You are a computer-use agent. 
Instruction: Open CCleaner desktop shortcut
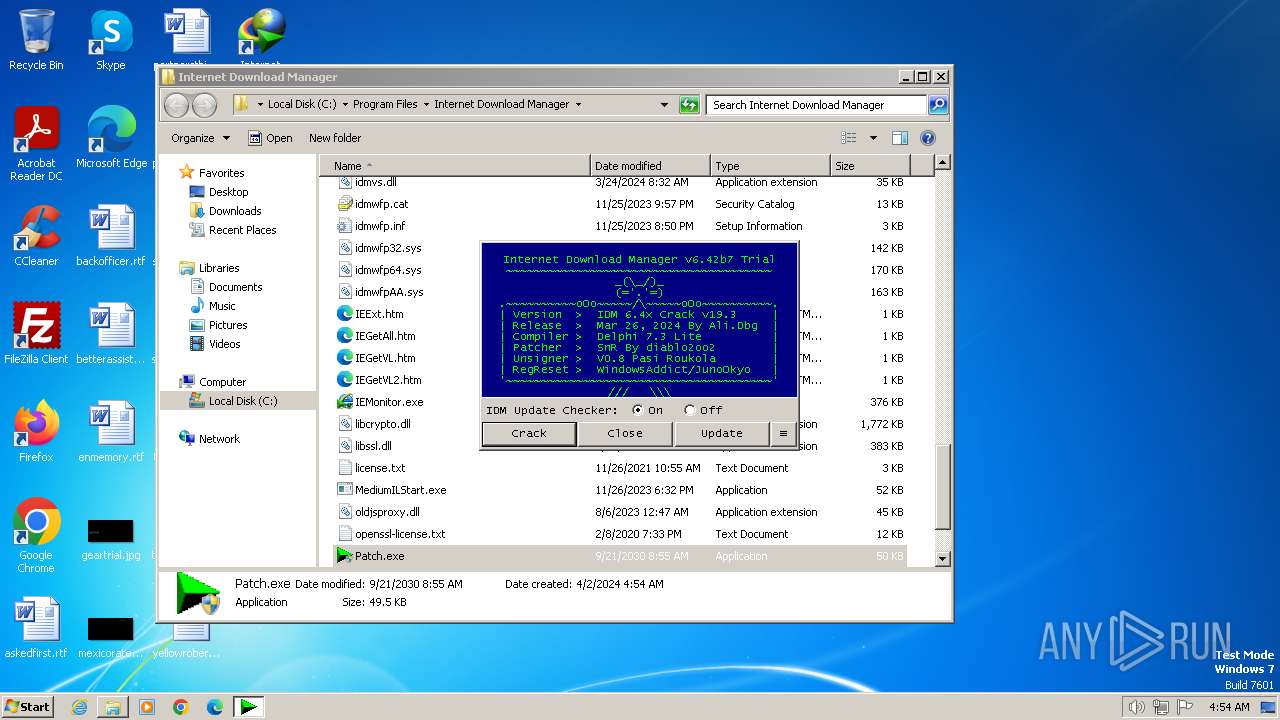[x=36, y=236]
